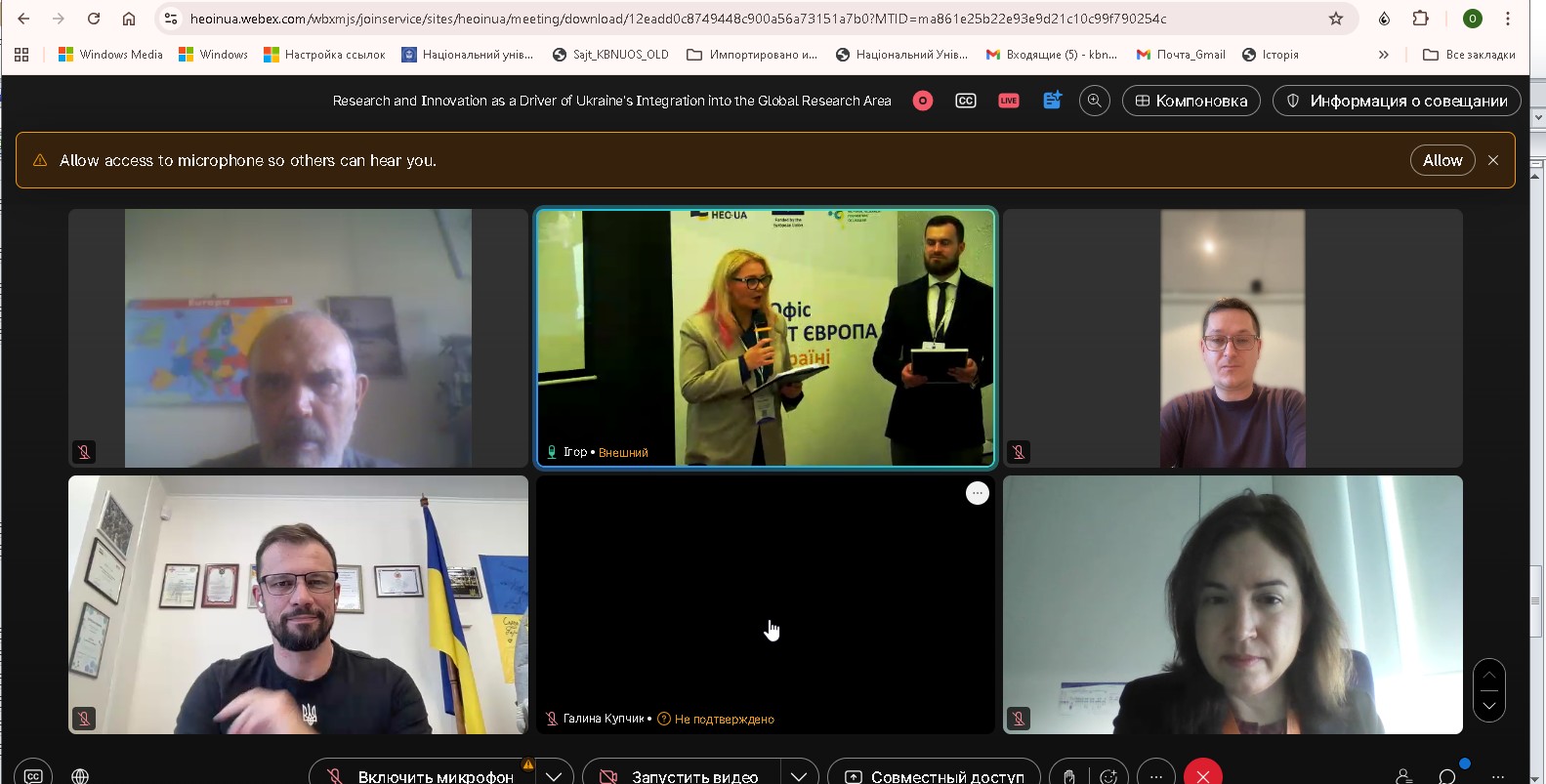1546x784 pixels.
Task: Expand video options dropdown arrow
Action: 799,775
